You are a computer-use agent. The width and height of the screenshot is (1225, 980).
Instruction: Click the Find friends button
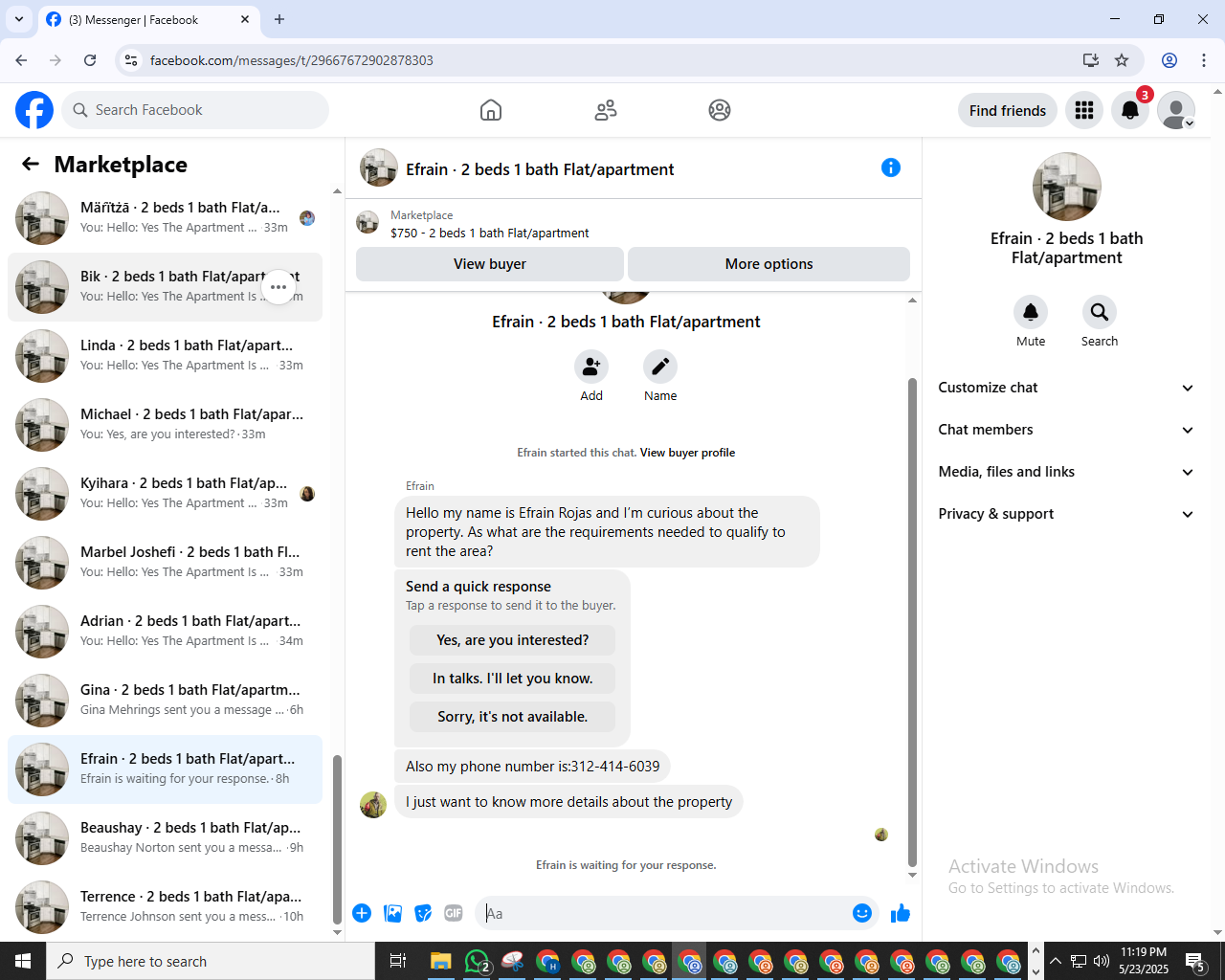(x=1008, y=110)
